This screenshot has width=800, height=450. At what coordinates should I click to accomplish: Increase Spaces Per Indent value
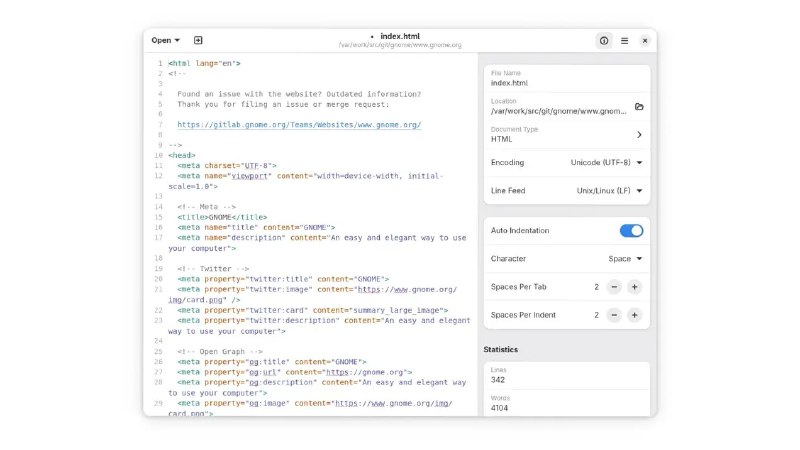click(634, 315)
